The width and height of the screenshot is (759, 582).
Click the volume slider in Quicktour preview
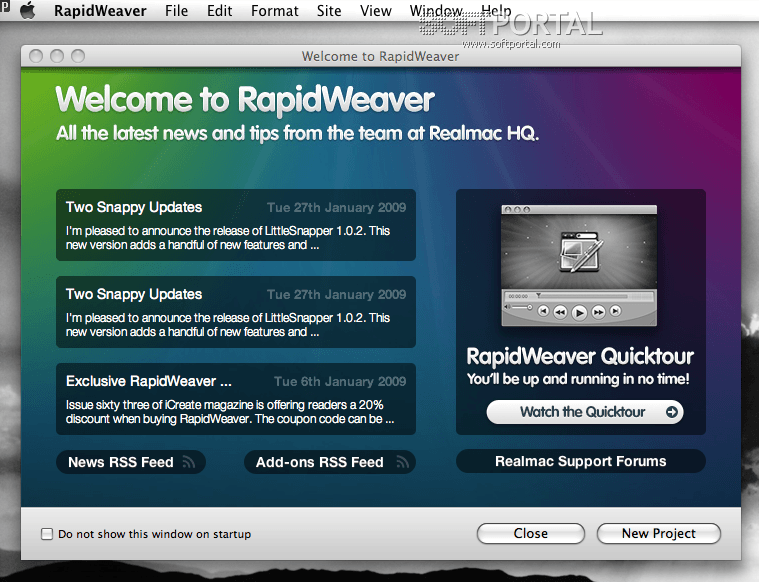[x=520, y=307]
